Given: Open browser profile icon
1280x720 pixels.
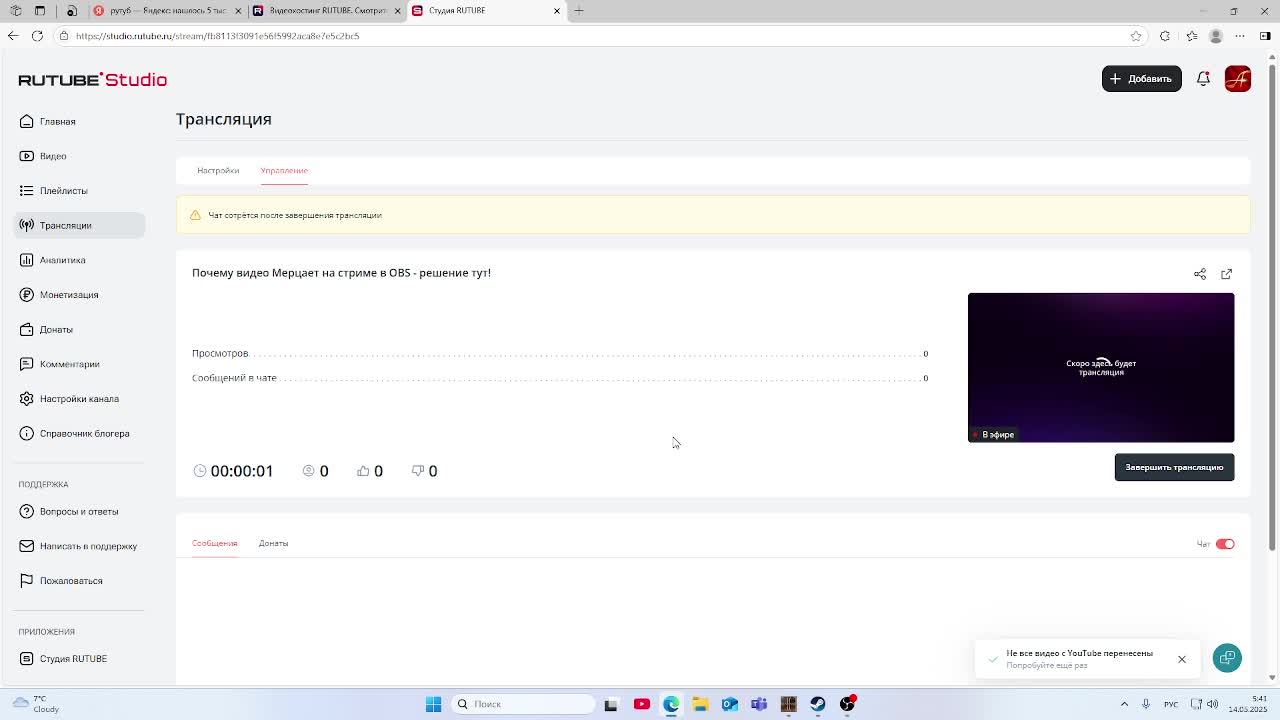Looking at the screenshot, I should [1216, 36].
